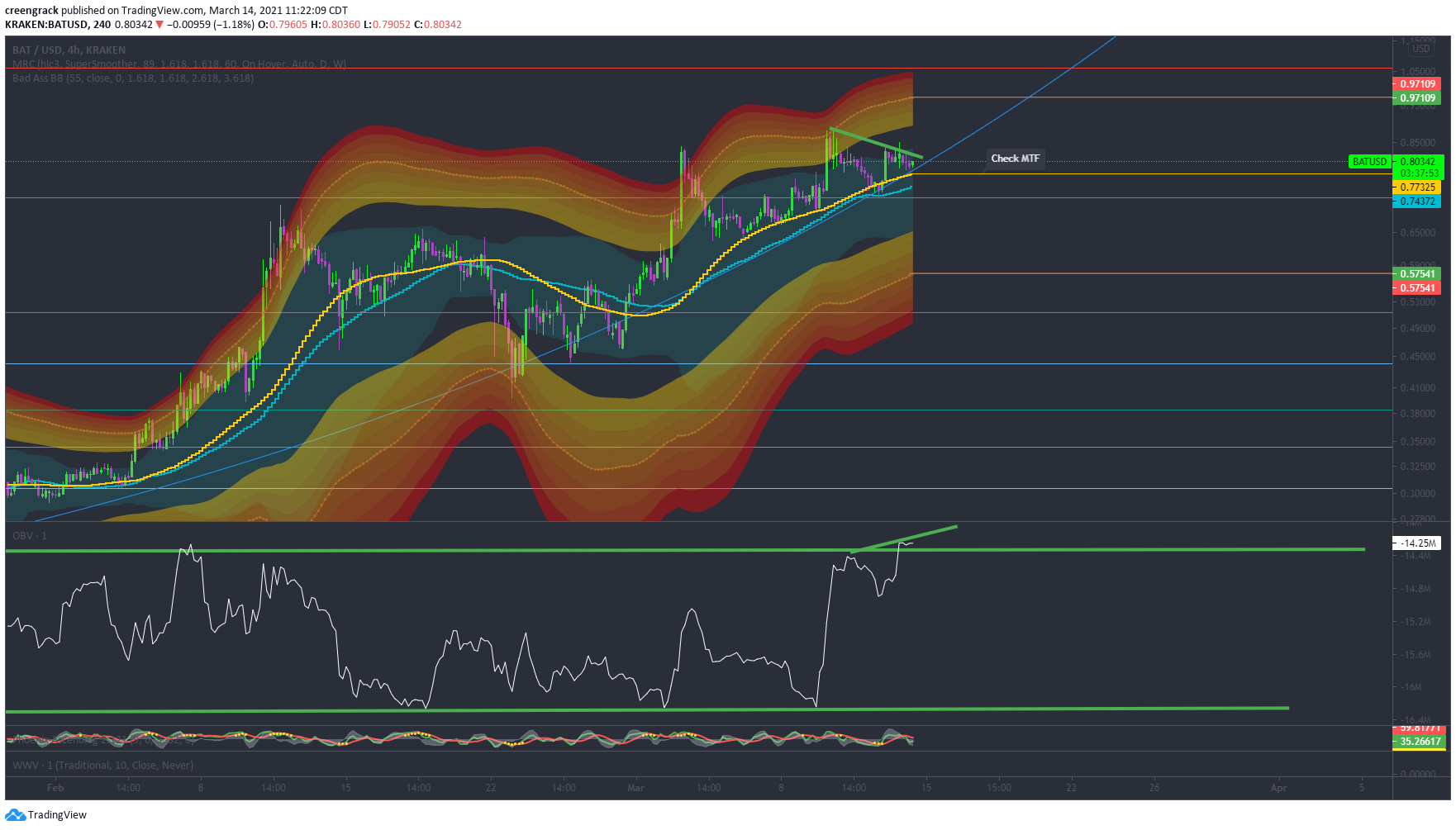The image size is (1456, 830).
Task: Select the yellow 0.77325 price label
Action: (x=1417, y=187)
